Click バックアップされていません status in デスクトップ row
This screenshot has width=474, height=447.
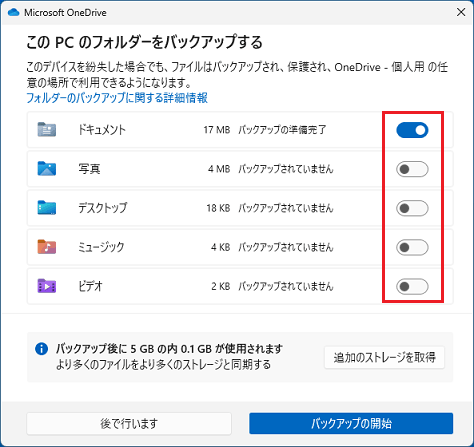point(286,208)
